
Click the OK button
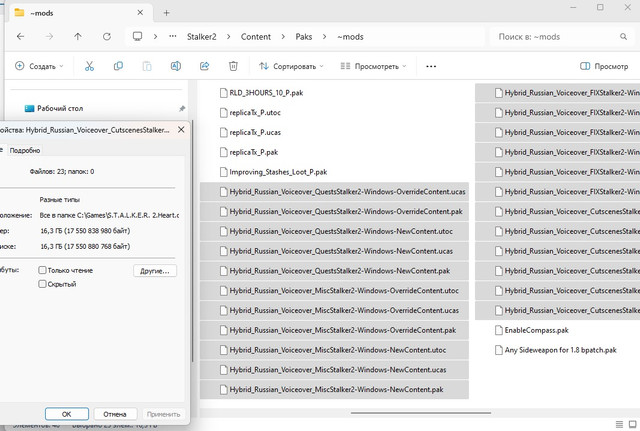point(67,414)
